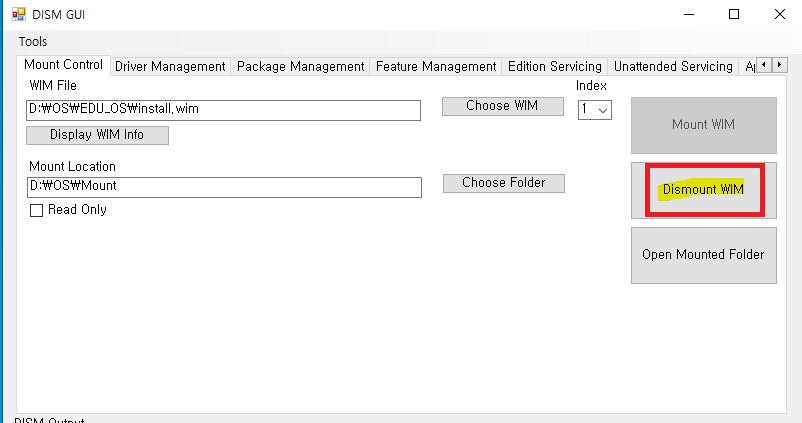
Task: Click the DISM GUI app icon in title bar
Action: point(19,14)
